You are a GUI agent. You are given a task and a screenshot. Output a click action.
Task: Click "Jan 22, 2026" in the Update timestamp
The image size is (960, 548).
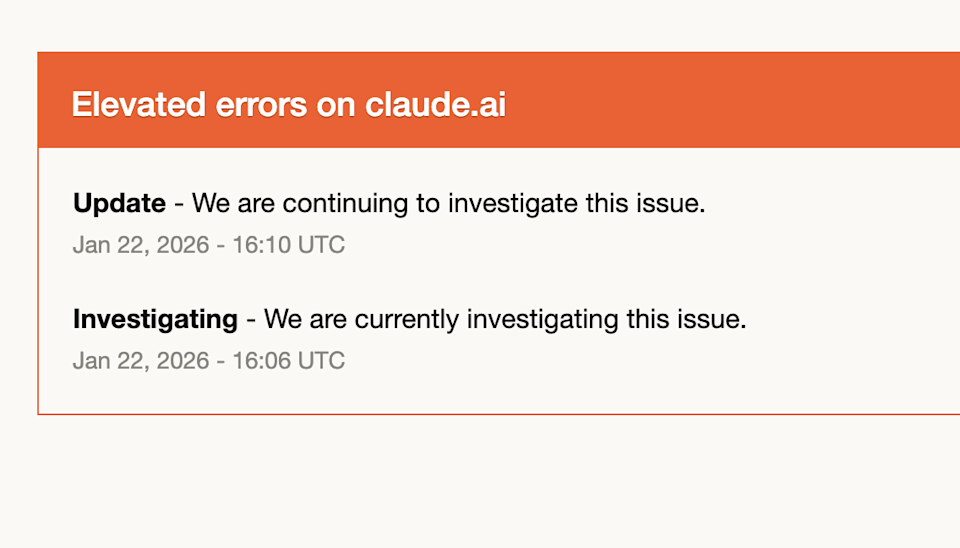[x=139, y=245]
